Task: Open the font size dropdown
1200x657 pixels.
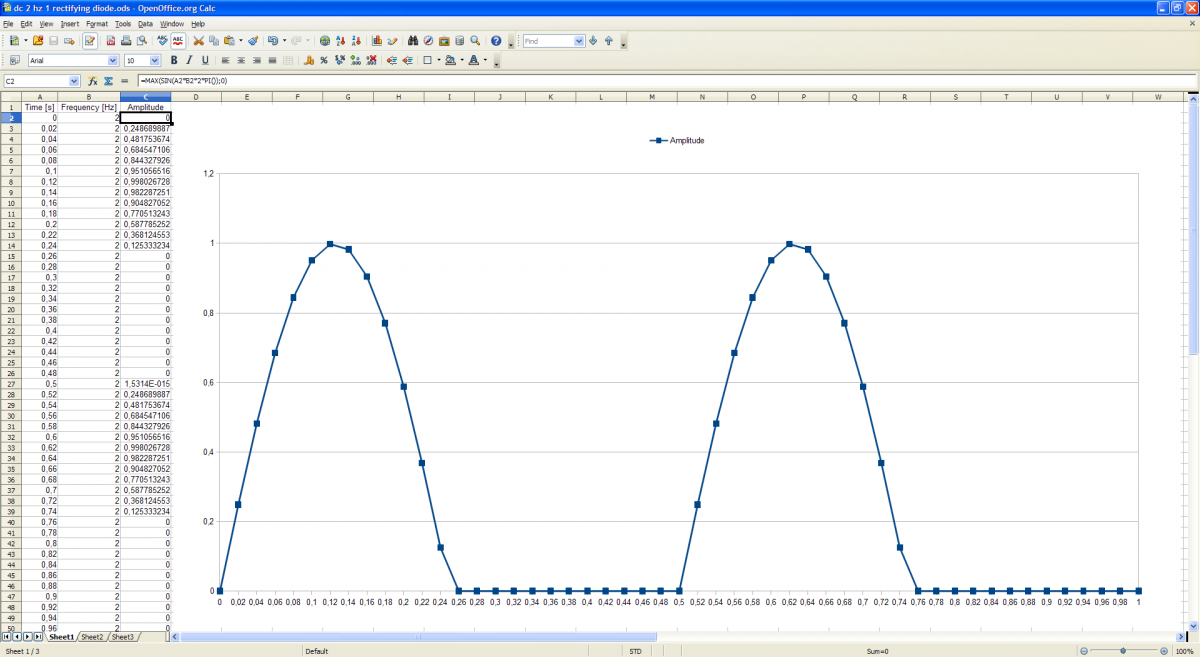Action: pos(154,61)
